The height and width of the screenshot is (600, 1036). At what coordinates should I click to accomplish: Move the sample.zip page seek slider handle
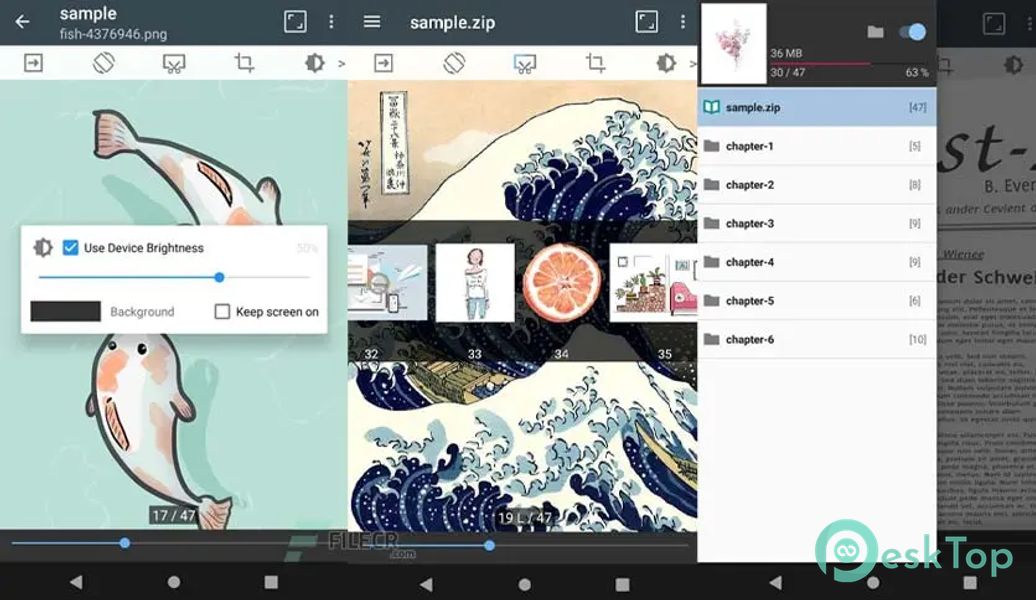pyautogui.click(x=489, y=545)
